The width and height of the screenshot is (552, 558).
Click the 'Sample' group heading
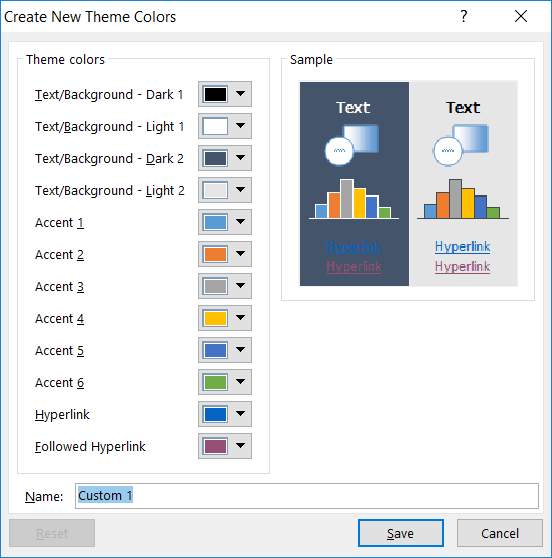[x=311, y=59]
